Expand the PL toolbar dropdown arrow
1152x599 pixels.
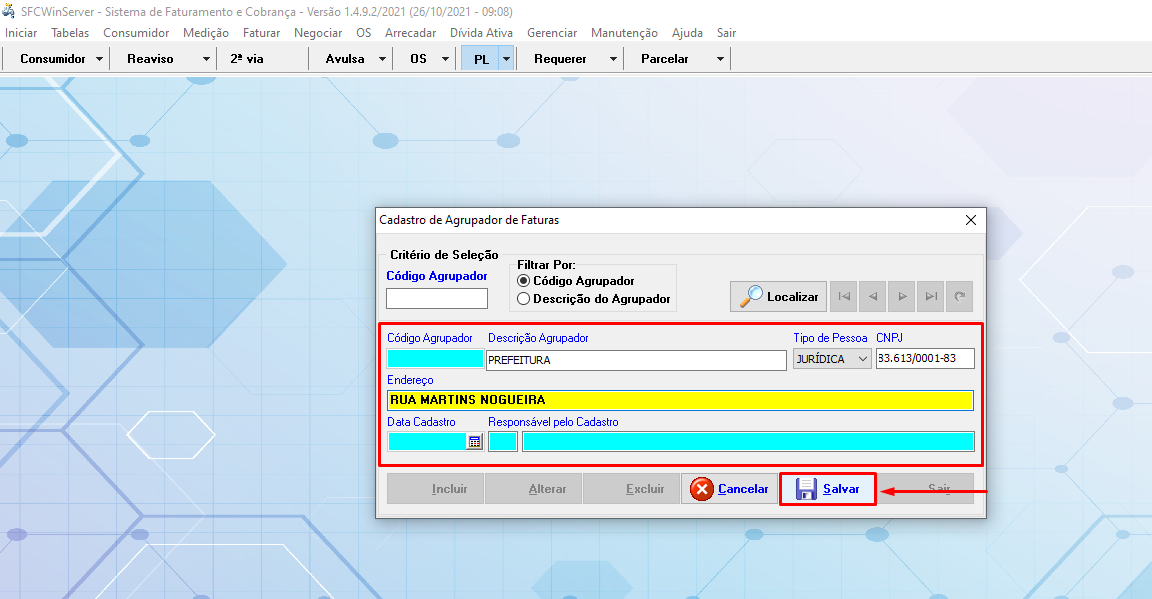506,59
